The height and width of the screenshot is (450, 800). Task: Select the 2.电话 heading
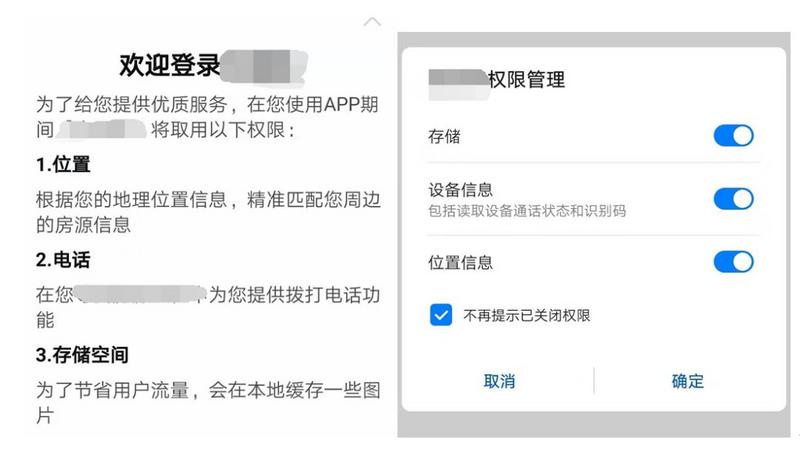click(63, 260)
